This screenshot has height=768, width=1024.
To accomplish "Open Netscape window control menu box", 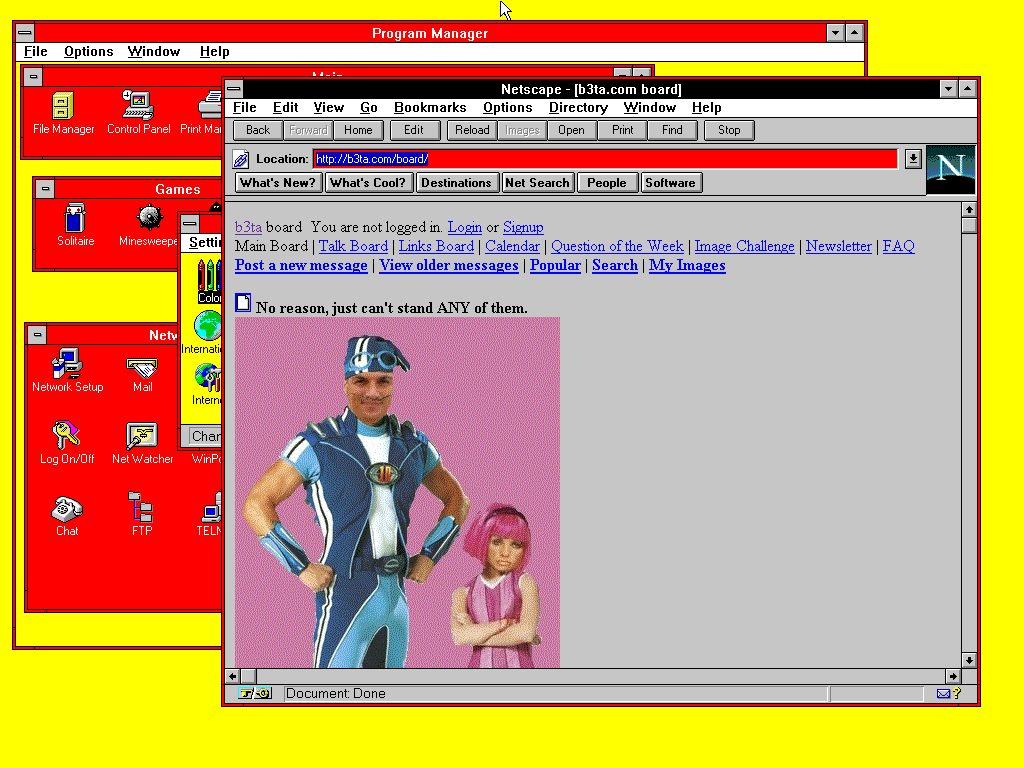I will (234, 89).
